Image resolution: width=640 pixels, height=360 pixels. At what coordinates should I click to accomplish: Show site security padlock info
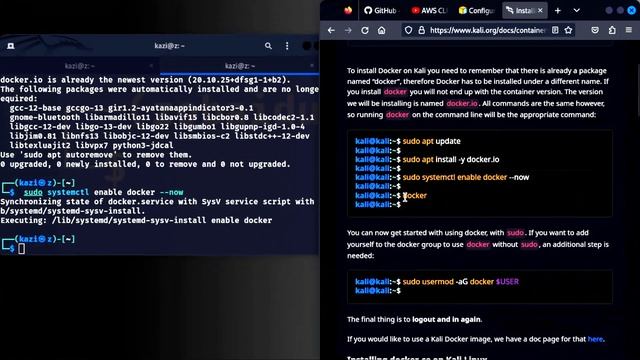point(421,30)
